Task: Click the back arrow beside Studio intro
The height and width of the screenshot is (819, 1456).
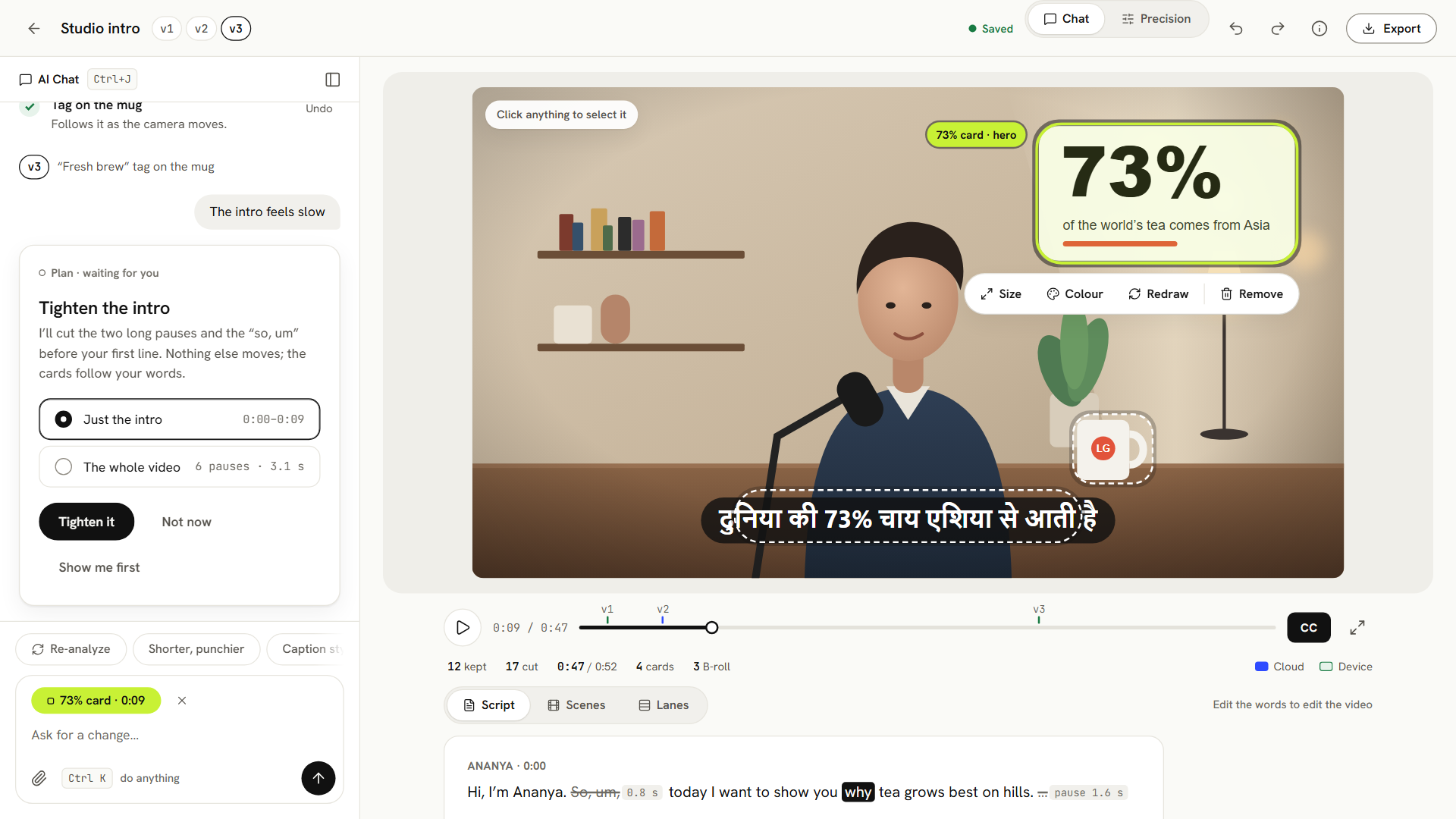Action: [x=33, y=29]
